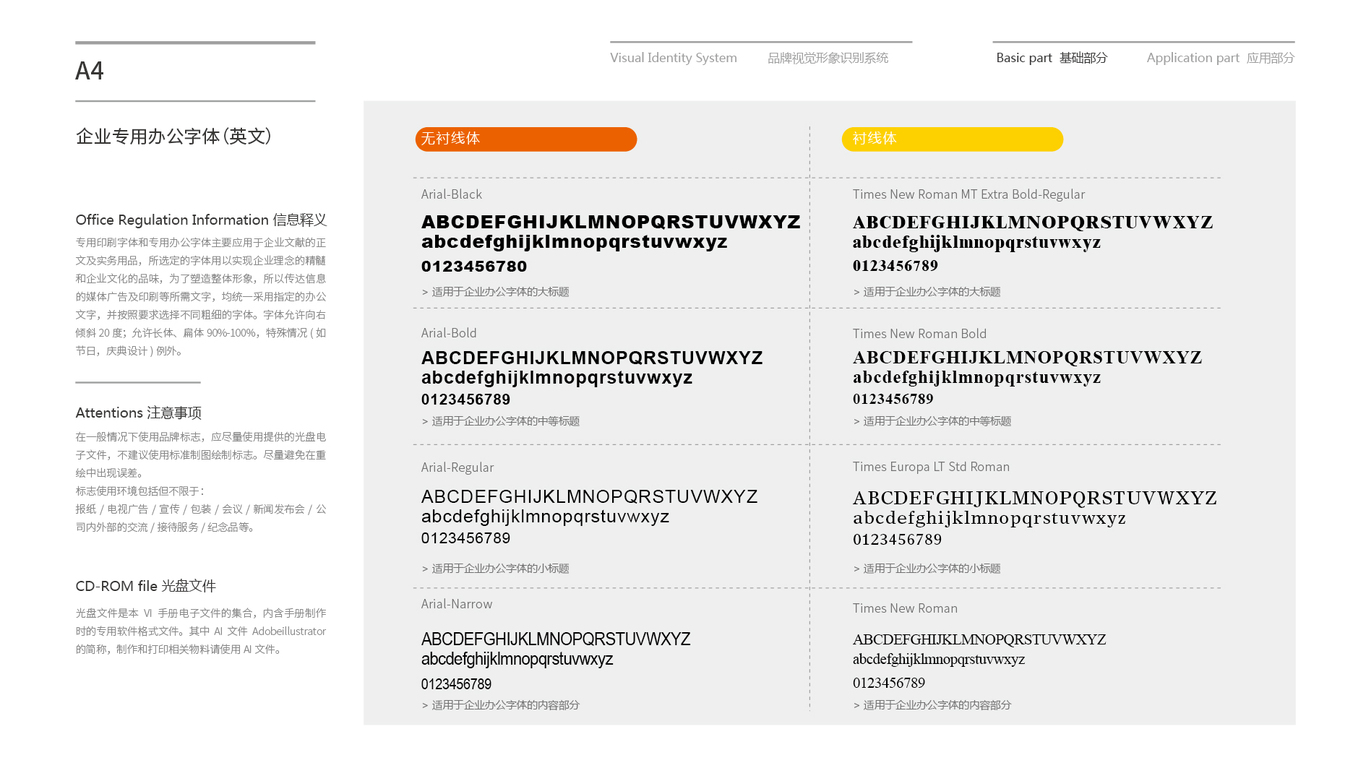Click the Arial-Bold font name
1366x768 pixels.
pos(449,333)
